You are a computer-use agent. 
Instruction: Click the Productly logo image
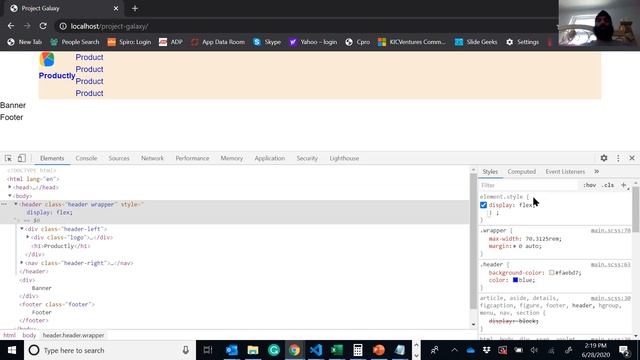click(x=47, y=59)
